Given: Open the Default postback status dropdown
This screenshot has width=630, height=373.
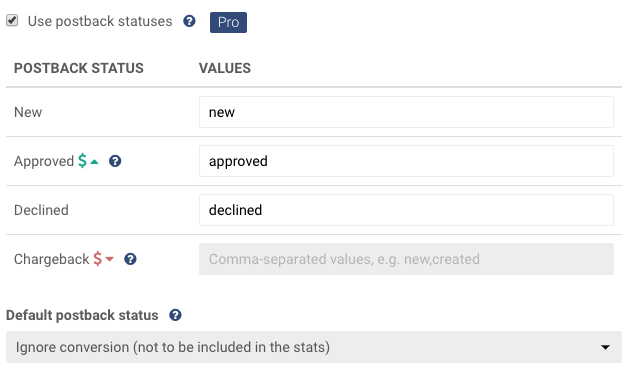Looking at the screenshot, I should (x=314, y=347).
